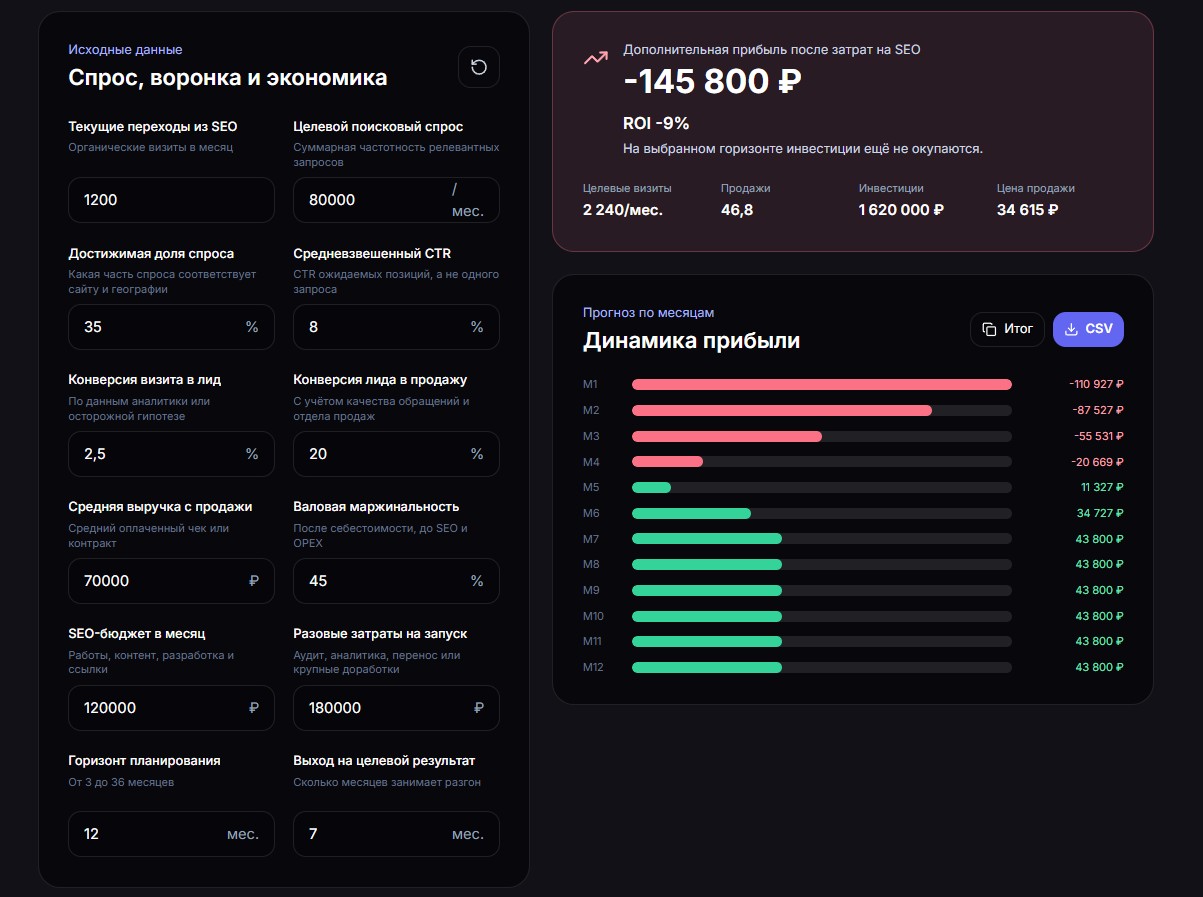The width and height of the screenshot is (1203, 897).
Task: Click the M7 green progress bar
Action: pos(707,539)
